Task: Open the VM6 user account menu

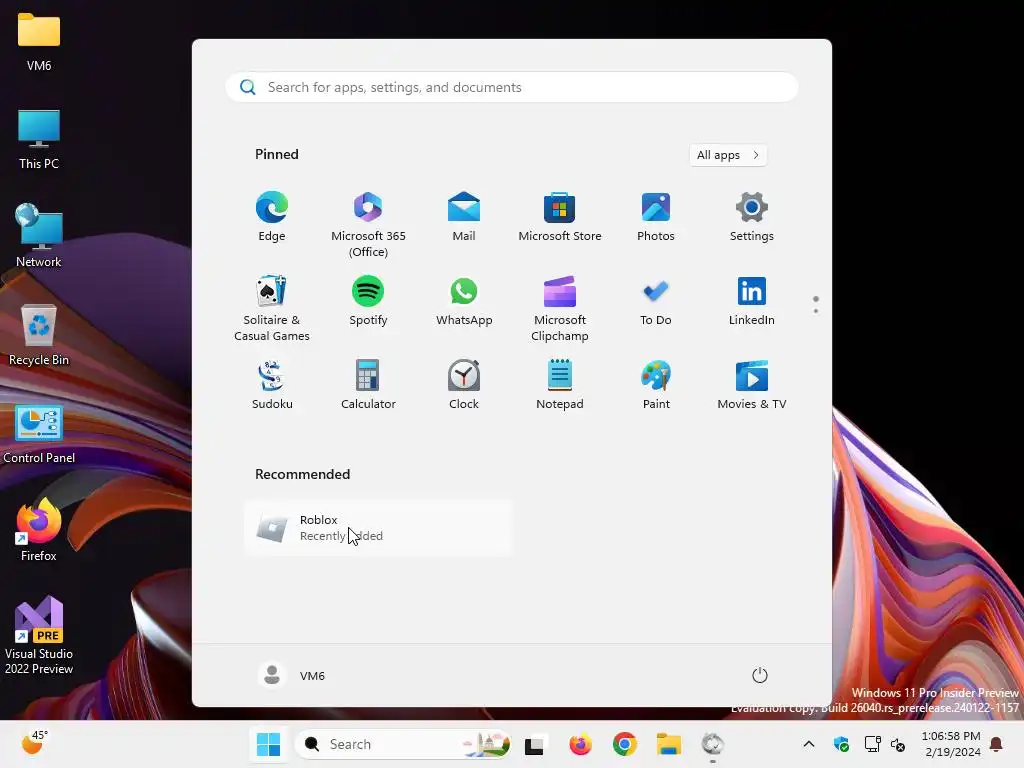Action: point(292,675)
